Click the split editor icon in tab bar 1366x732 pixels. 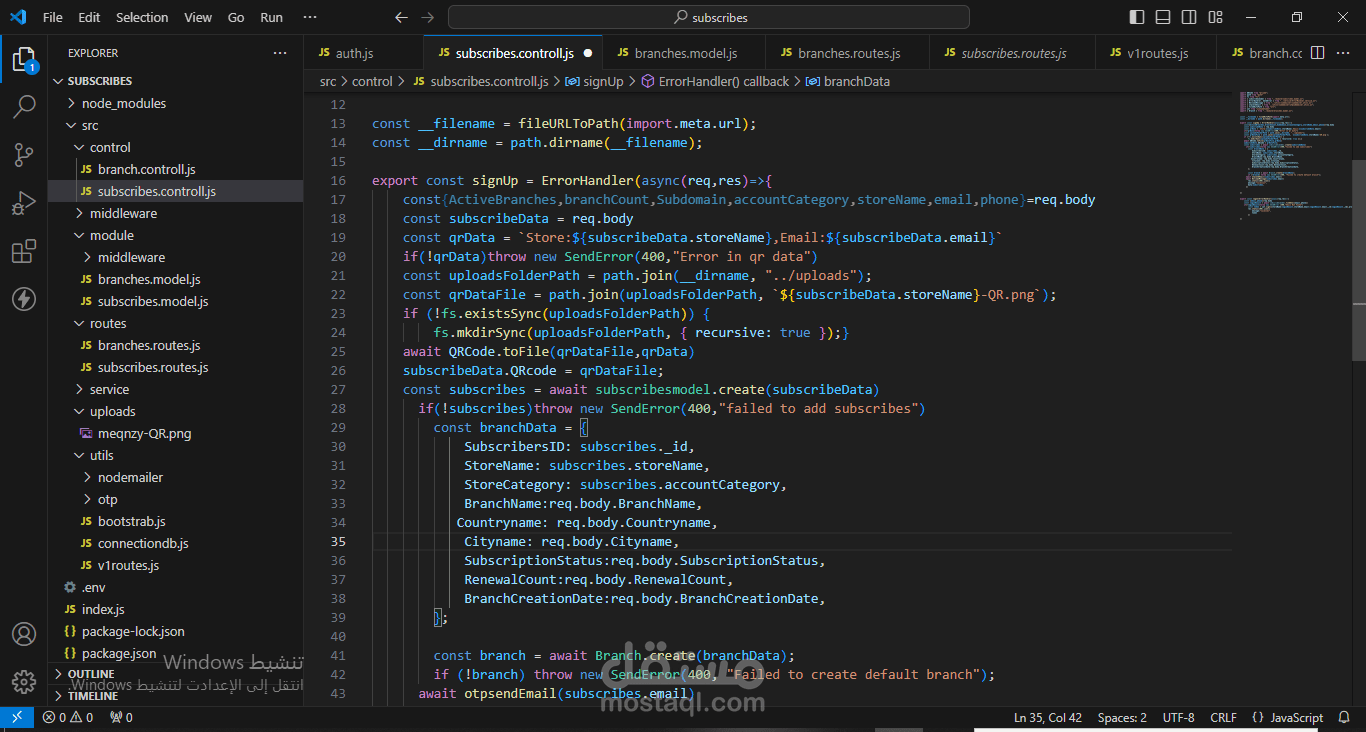coord(1317,53)
